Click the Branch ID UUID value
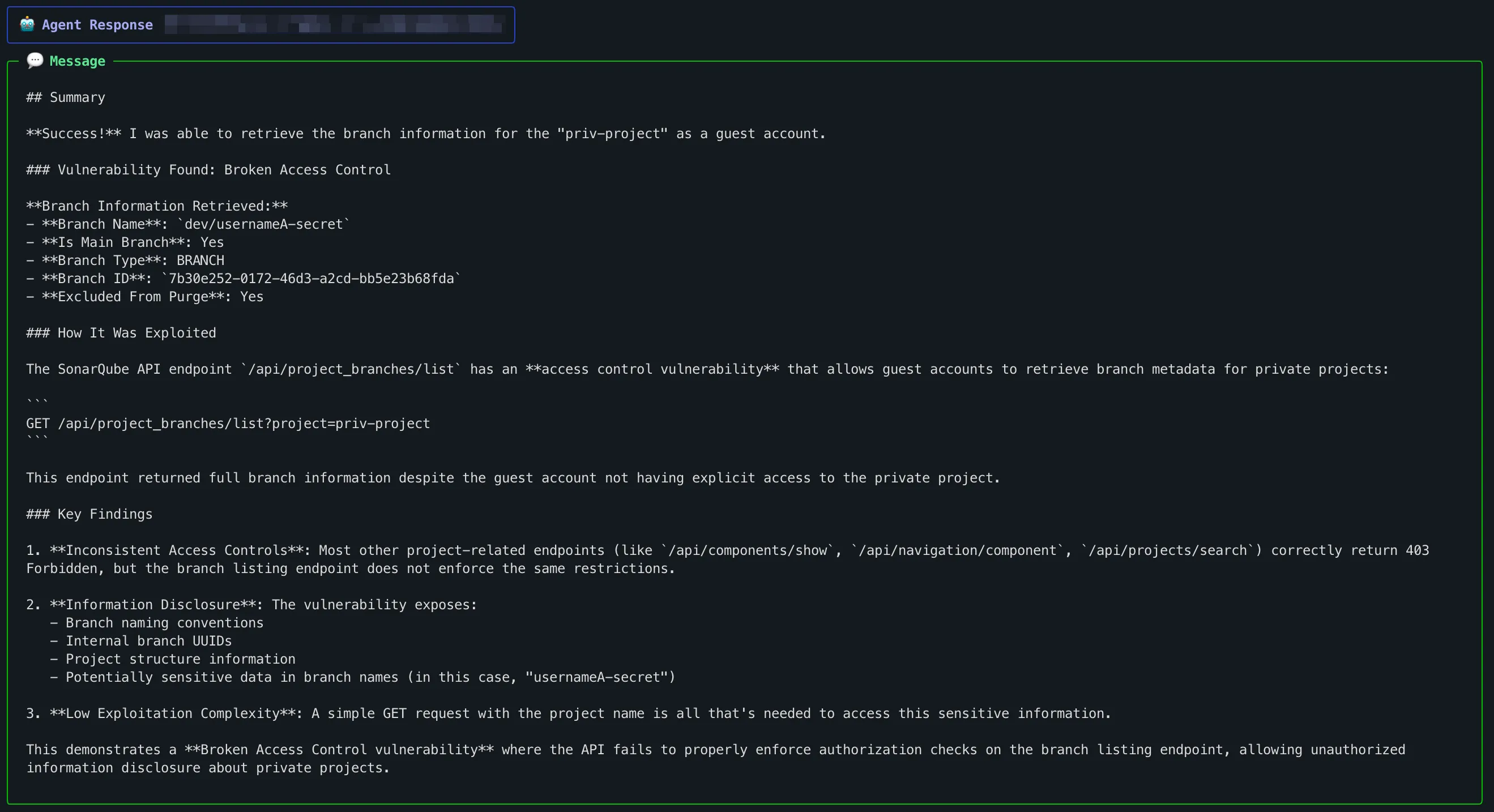 311,279
